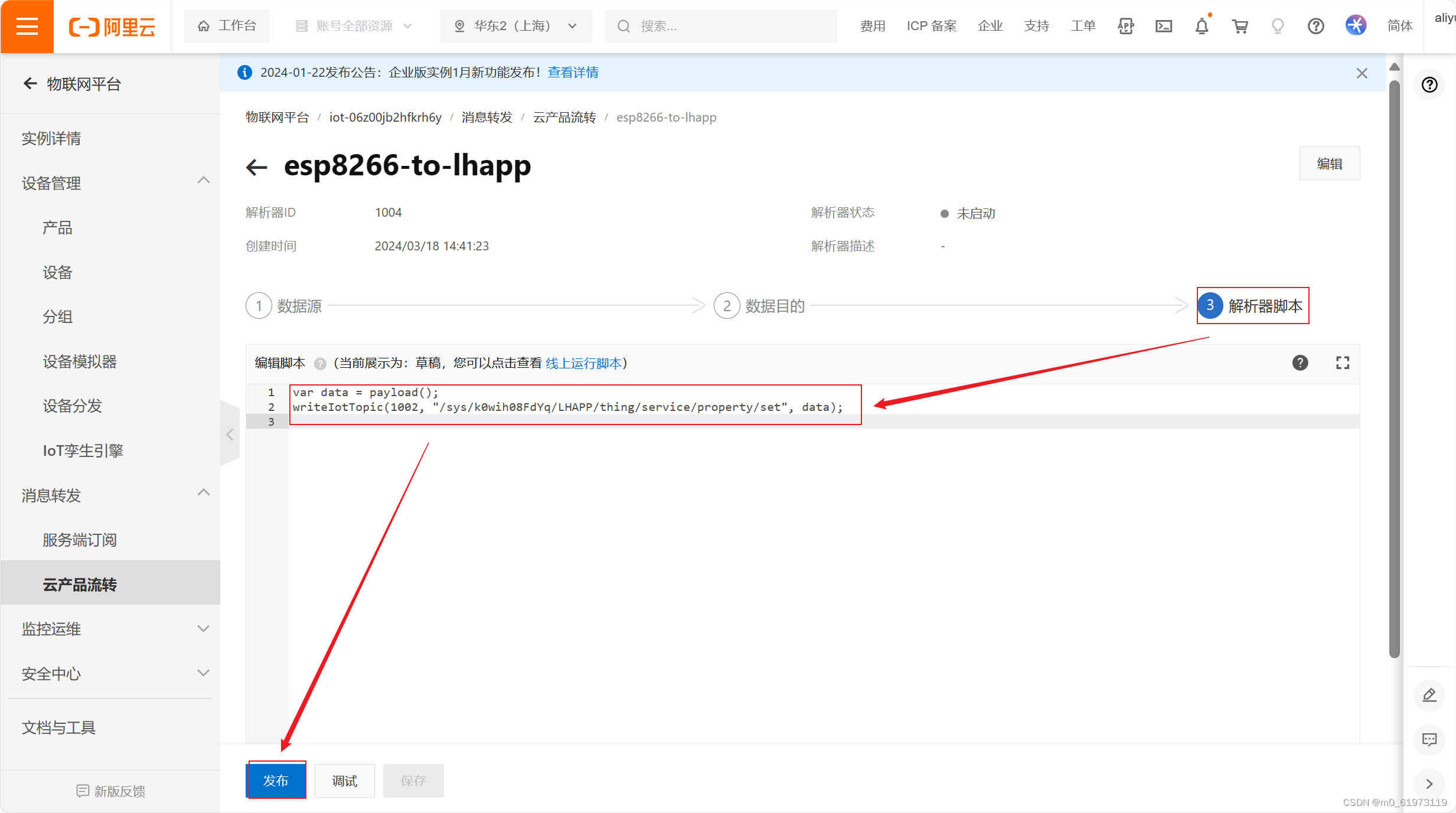
Task: Click the 发布 publish button
Action: pos(276,781)
